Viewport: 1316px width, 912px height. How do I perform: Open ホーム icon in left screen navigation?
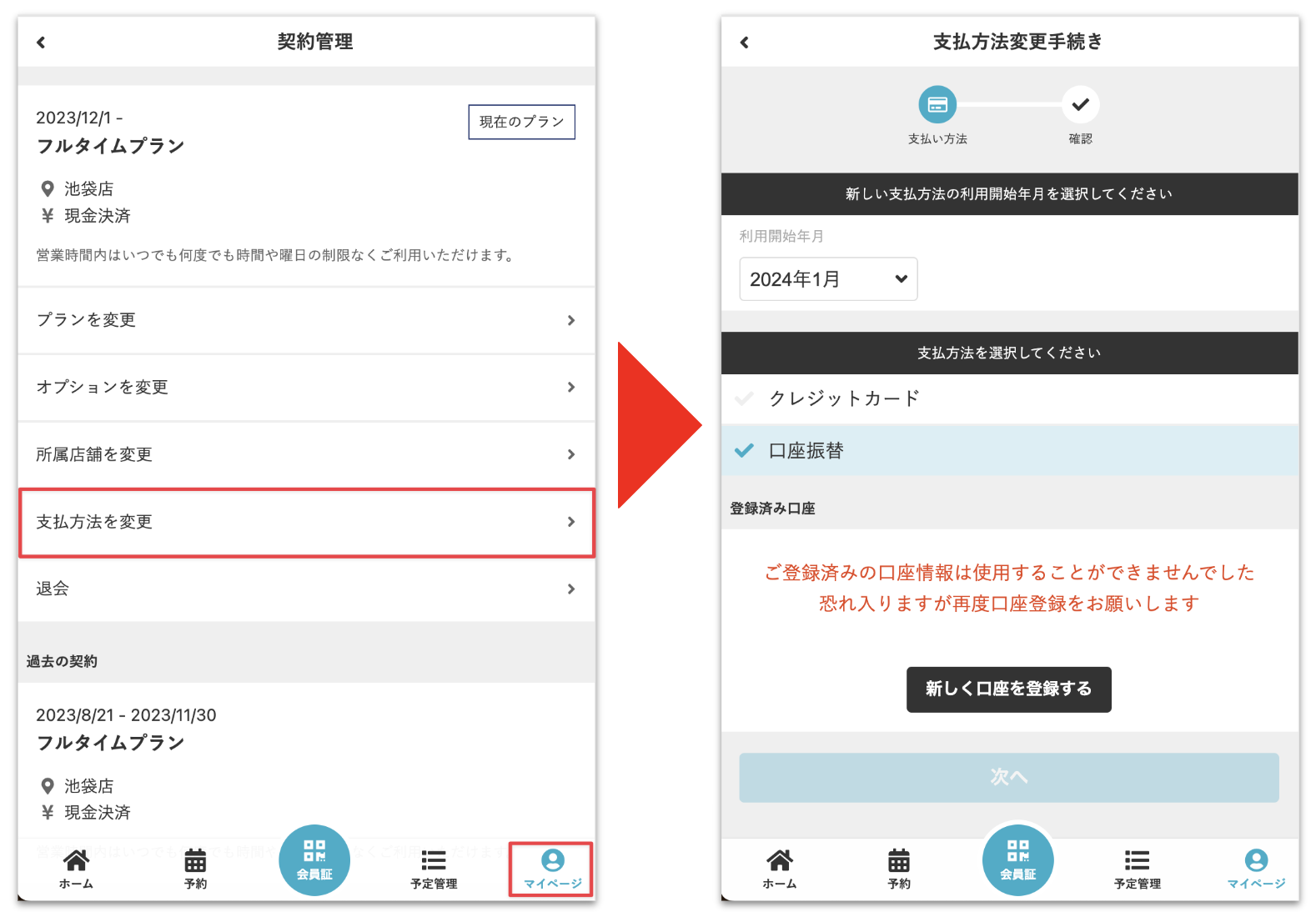click(76, 868)
